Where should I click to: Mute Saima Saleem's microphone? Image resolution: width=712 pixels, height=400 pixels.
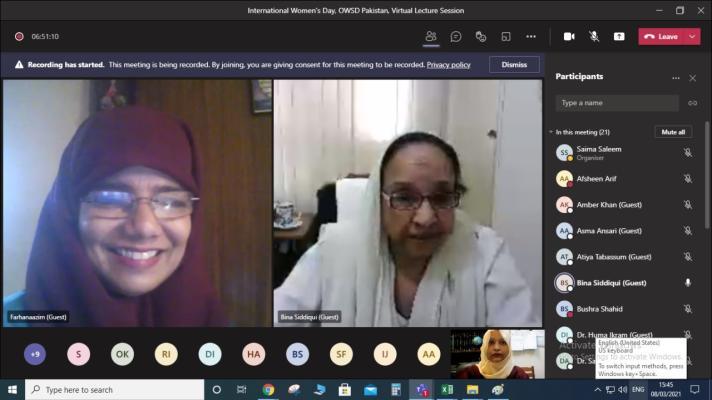(687, 152)
